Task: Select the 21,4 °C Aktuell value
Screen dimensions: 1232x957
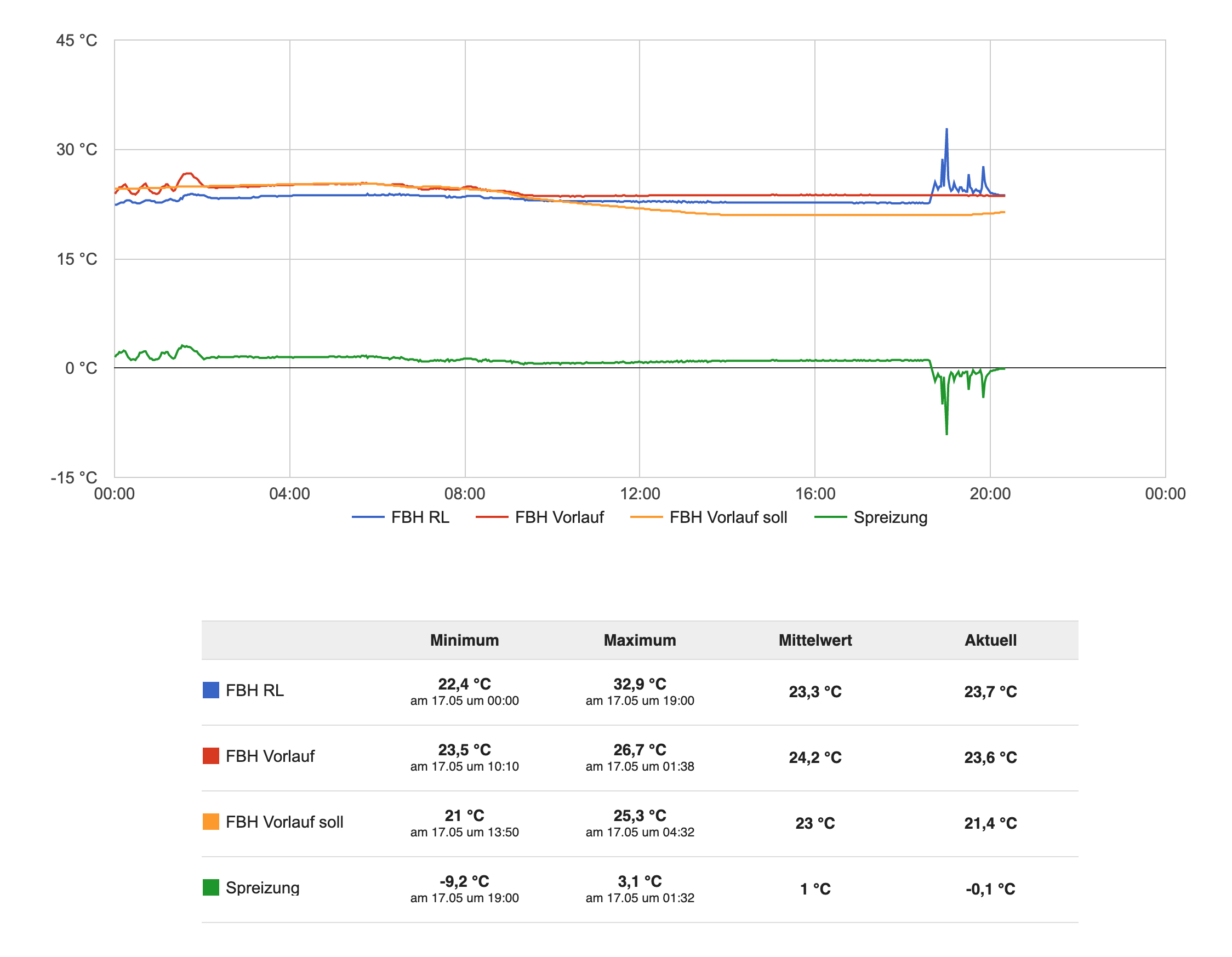Action: 990,823
